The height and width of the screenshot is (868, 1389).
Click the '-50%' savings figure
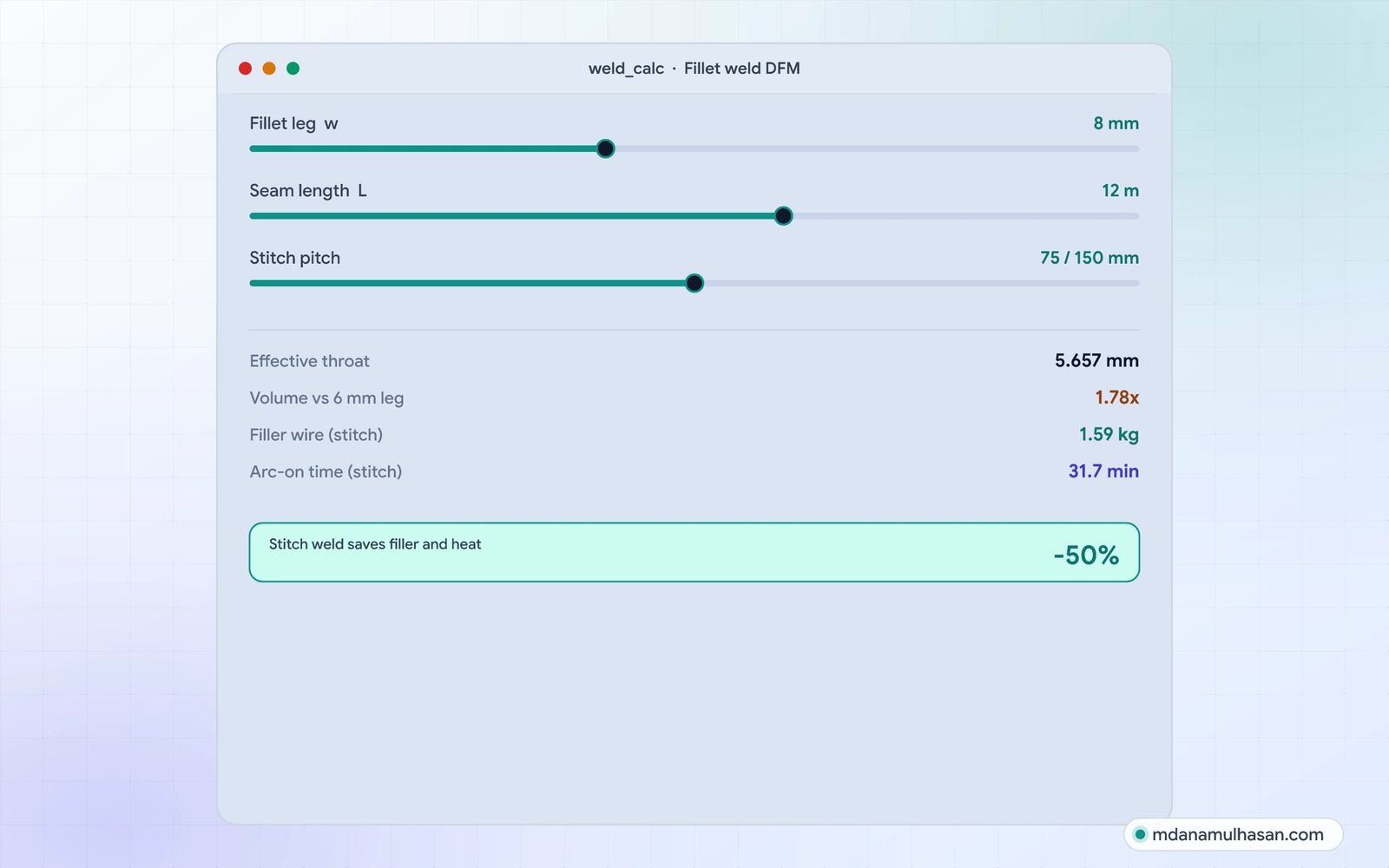click(1086, 556)
